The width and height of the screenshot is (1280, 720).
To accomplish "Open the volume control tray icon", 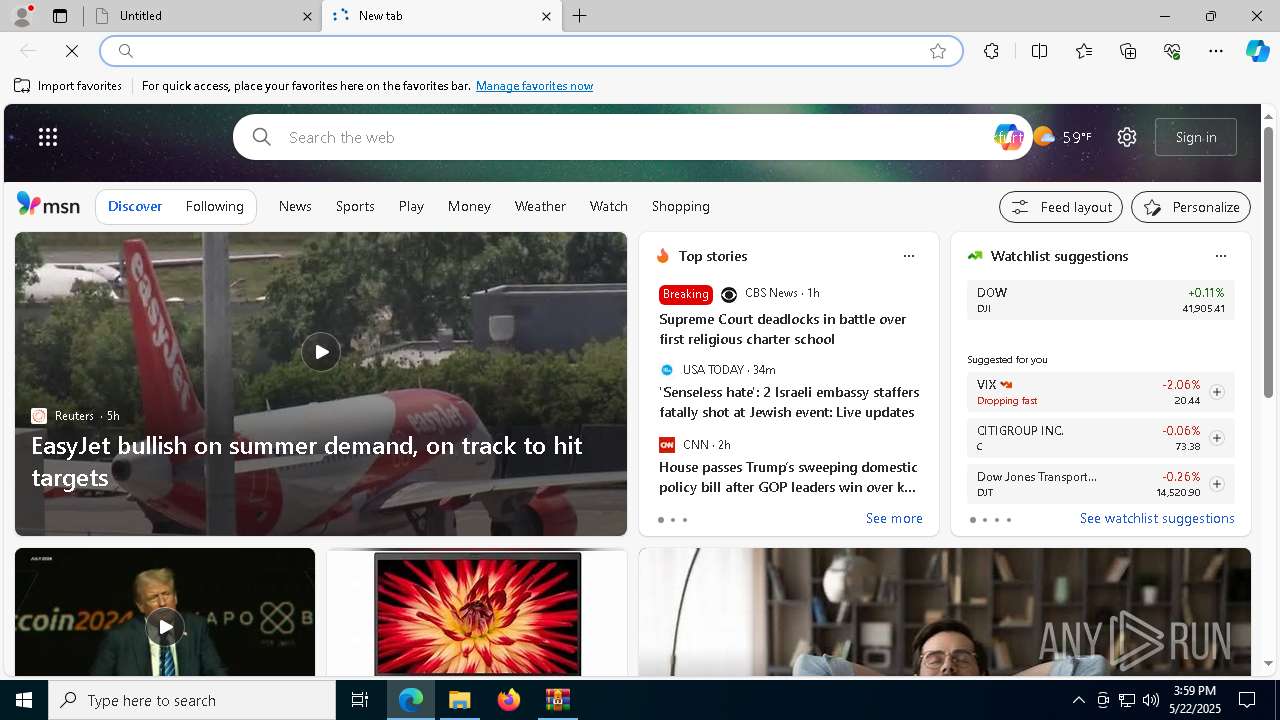I will (1150, 700).
